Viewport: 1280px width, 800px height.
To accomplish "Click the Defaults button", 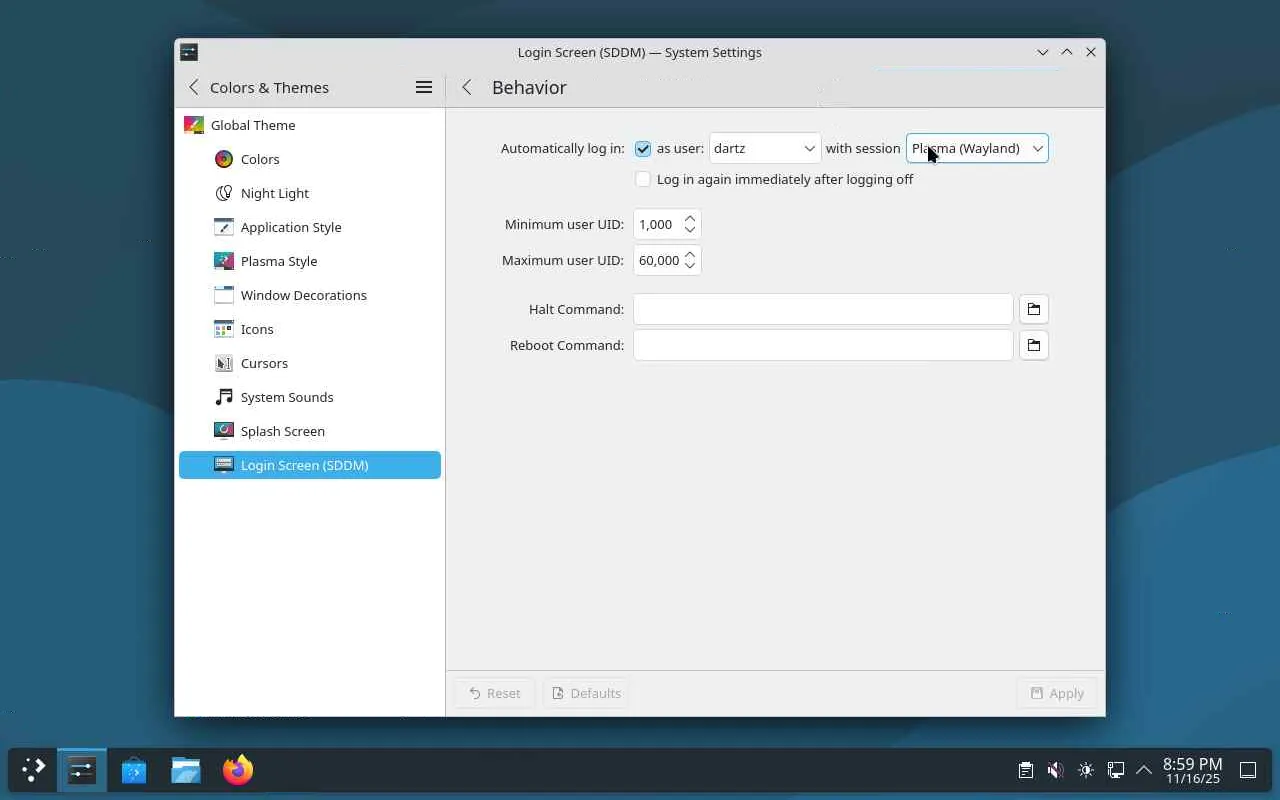I will pos(586,693).
